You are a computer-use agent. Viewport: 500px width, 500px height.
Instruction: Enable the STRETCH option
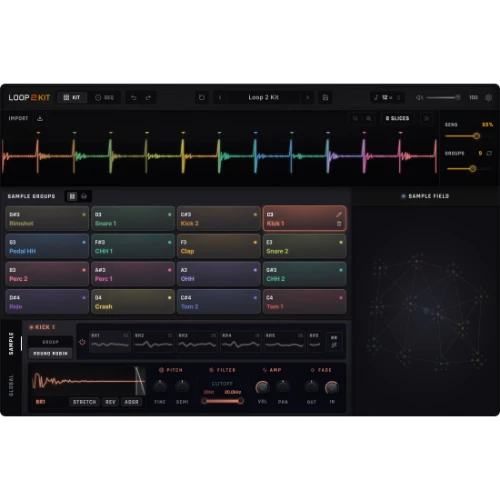[x=84, y=402]
